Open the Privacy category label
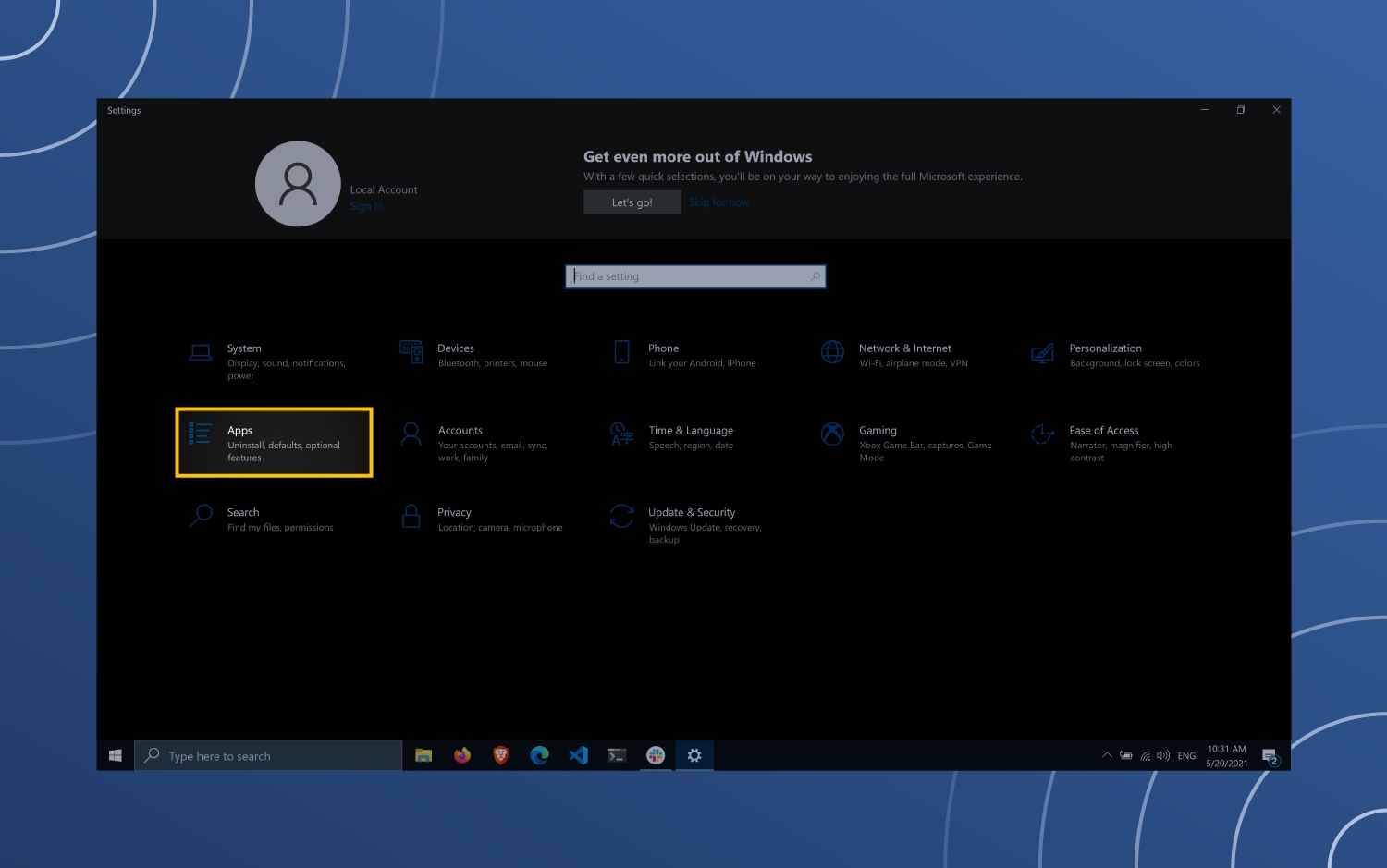 454,512
